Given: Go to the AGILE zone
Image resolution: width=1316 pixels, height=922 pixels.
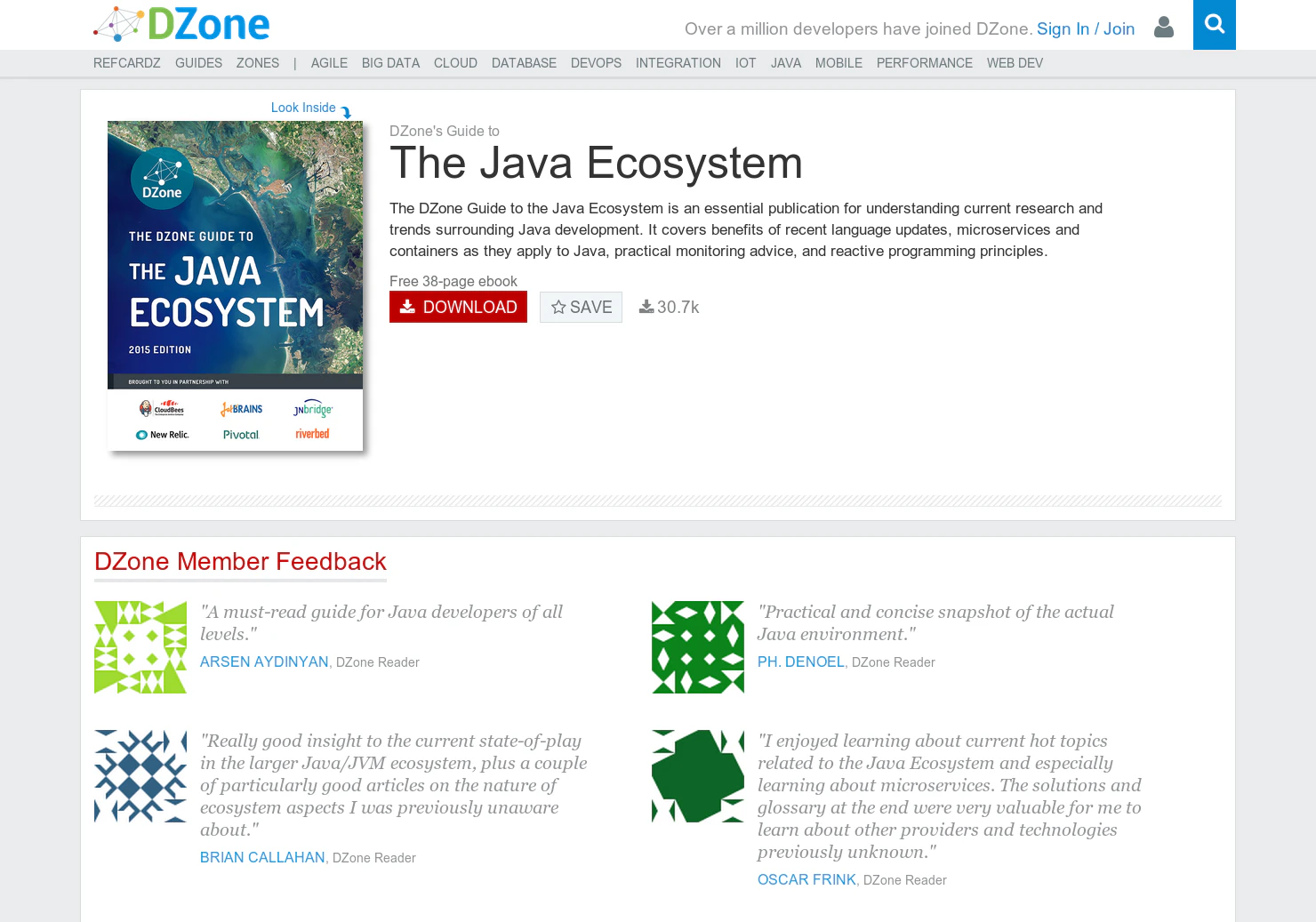Looking at the screenshot, I should click(x=329, y=63).
